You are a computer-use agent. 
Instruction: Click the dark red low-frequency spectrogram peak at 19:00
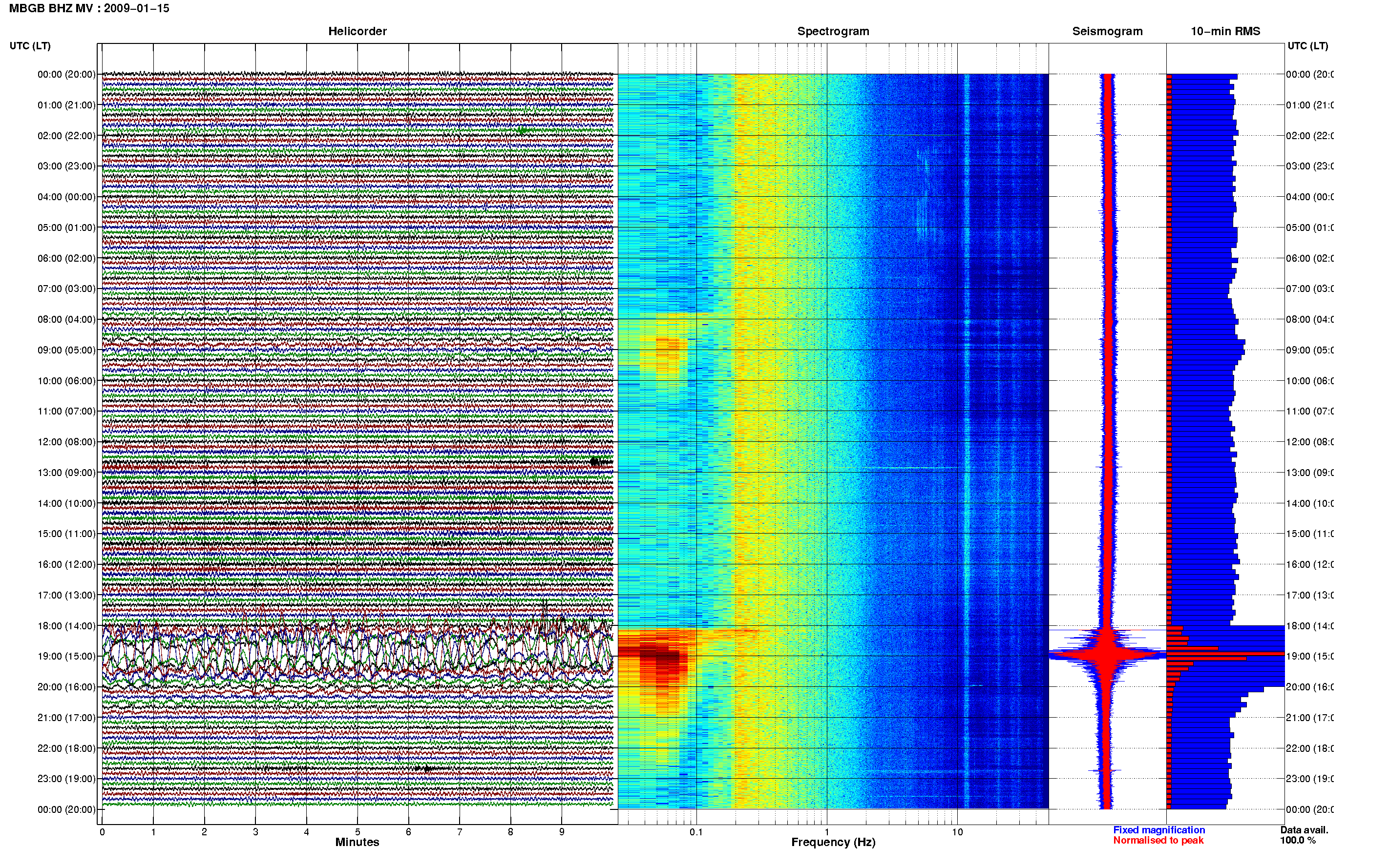pos(660,657)
